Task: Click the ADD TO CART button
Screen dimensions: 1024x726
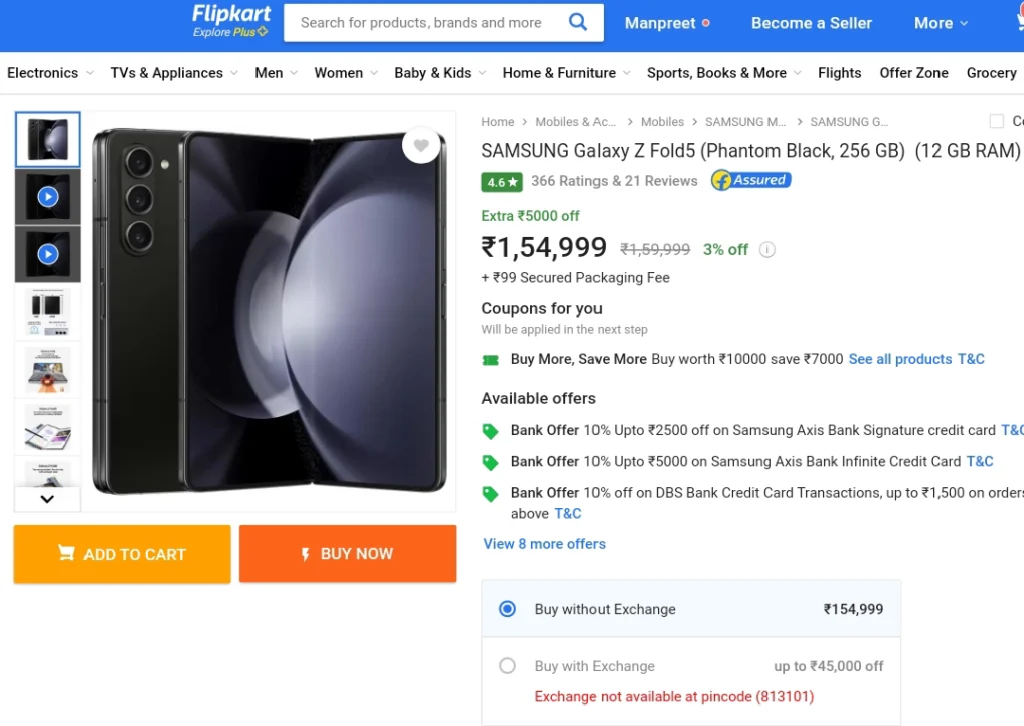Action: pos(122,554)
